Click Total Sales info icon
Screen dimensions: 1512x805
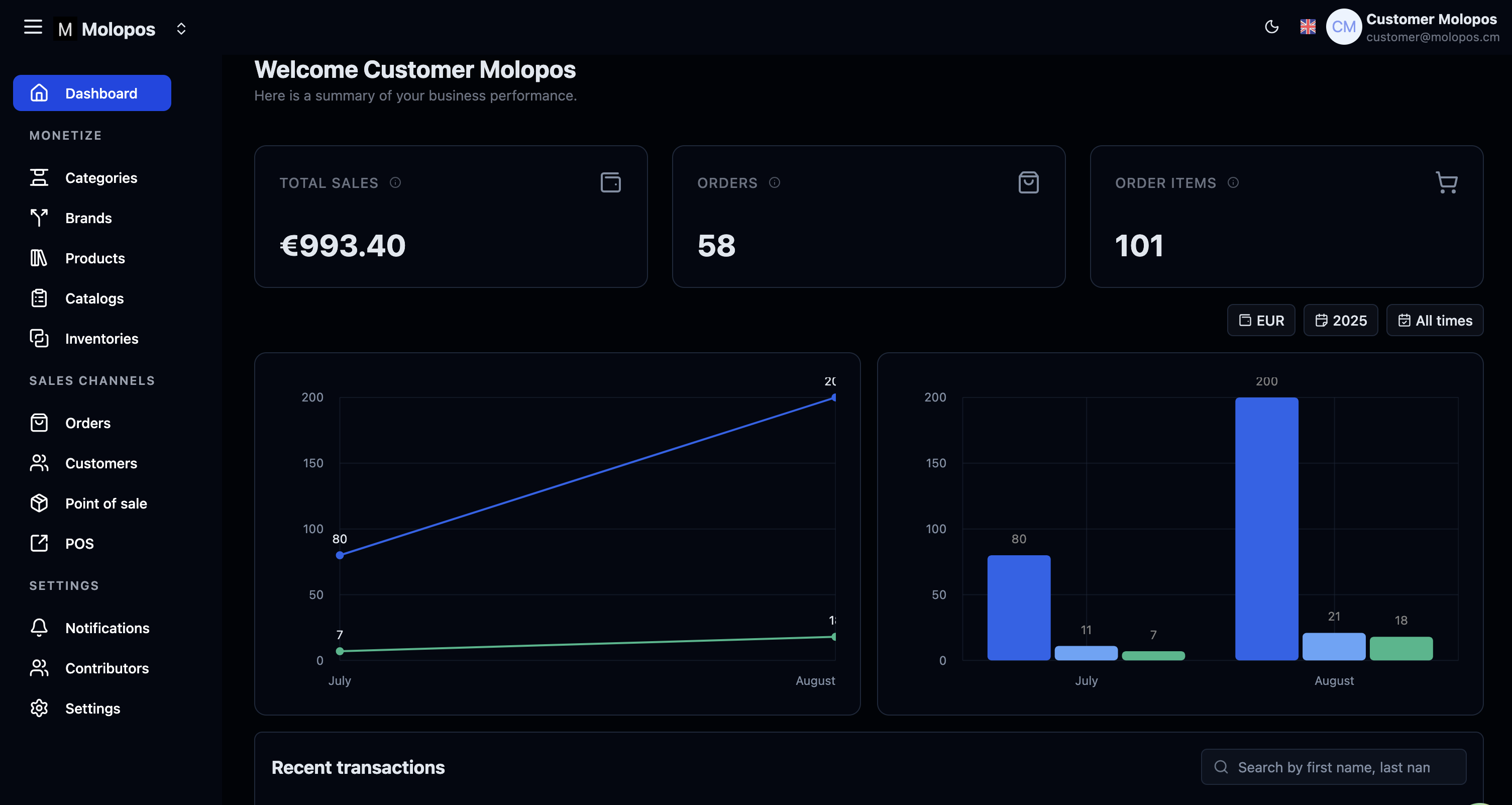click(x=395, y=182)
